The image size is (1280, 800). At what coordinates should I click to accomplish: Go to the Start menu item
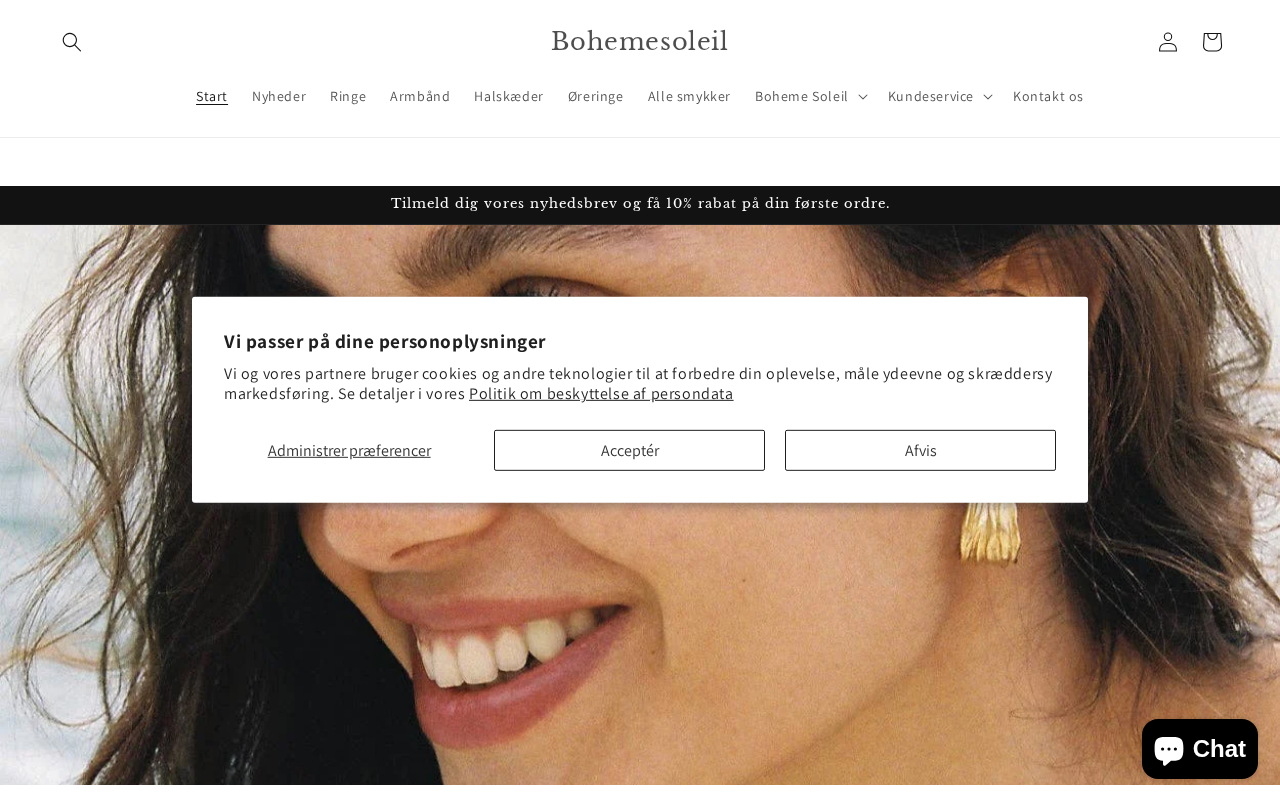pyautogui.click(x=212, y=96)
